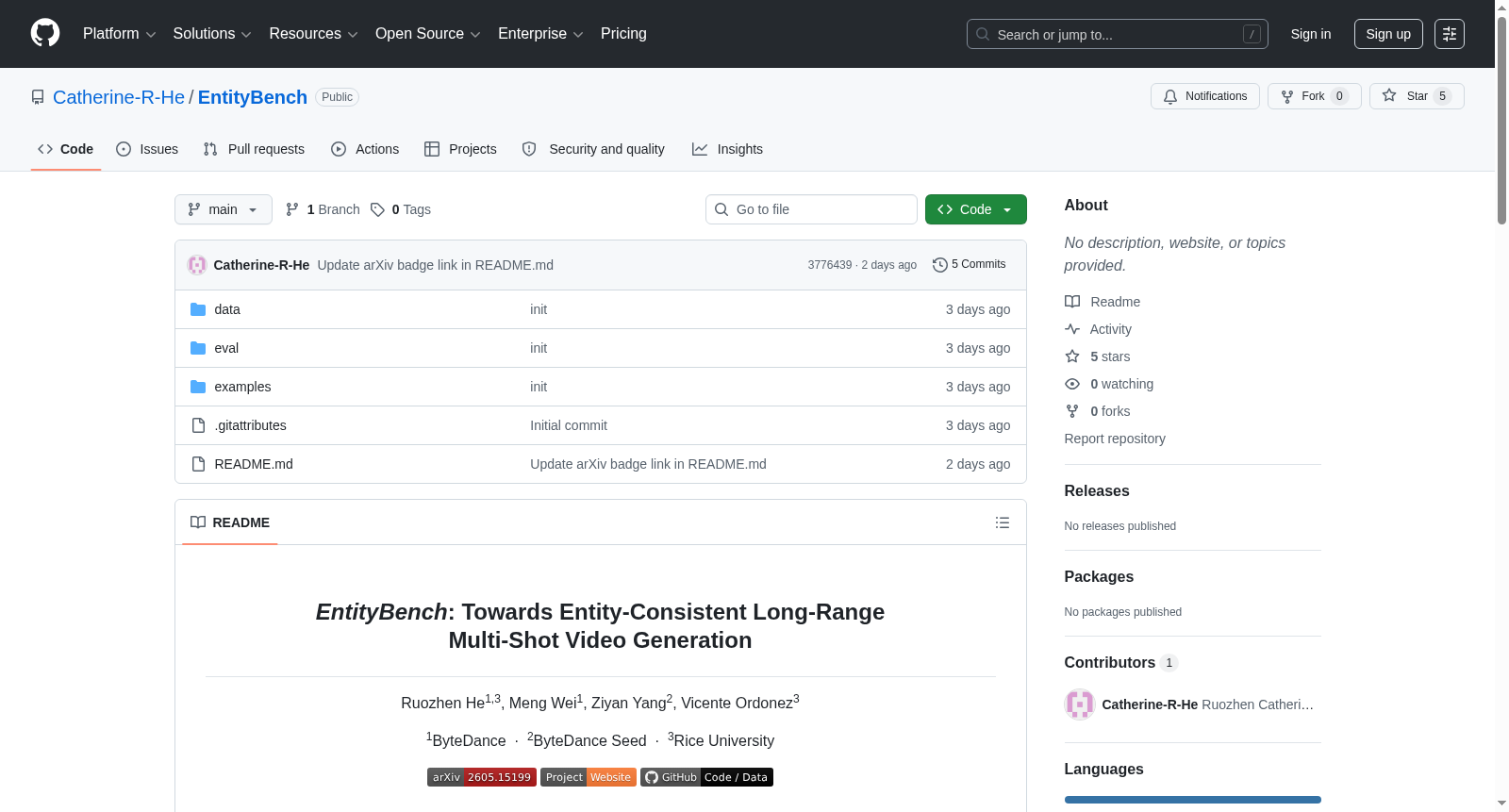Screen dimensions: 1509x812
Task: Click the Sign up button
Action: coord(1388,34)
